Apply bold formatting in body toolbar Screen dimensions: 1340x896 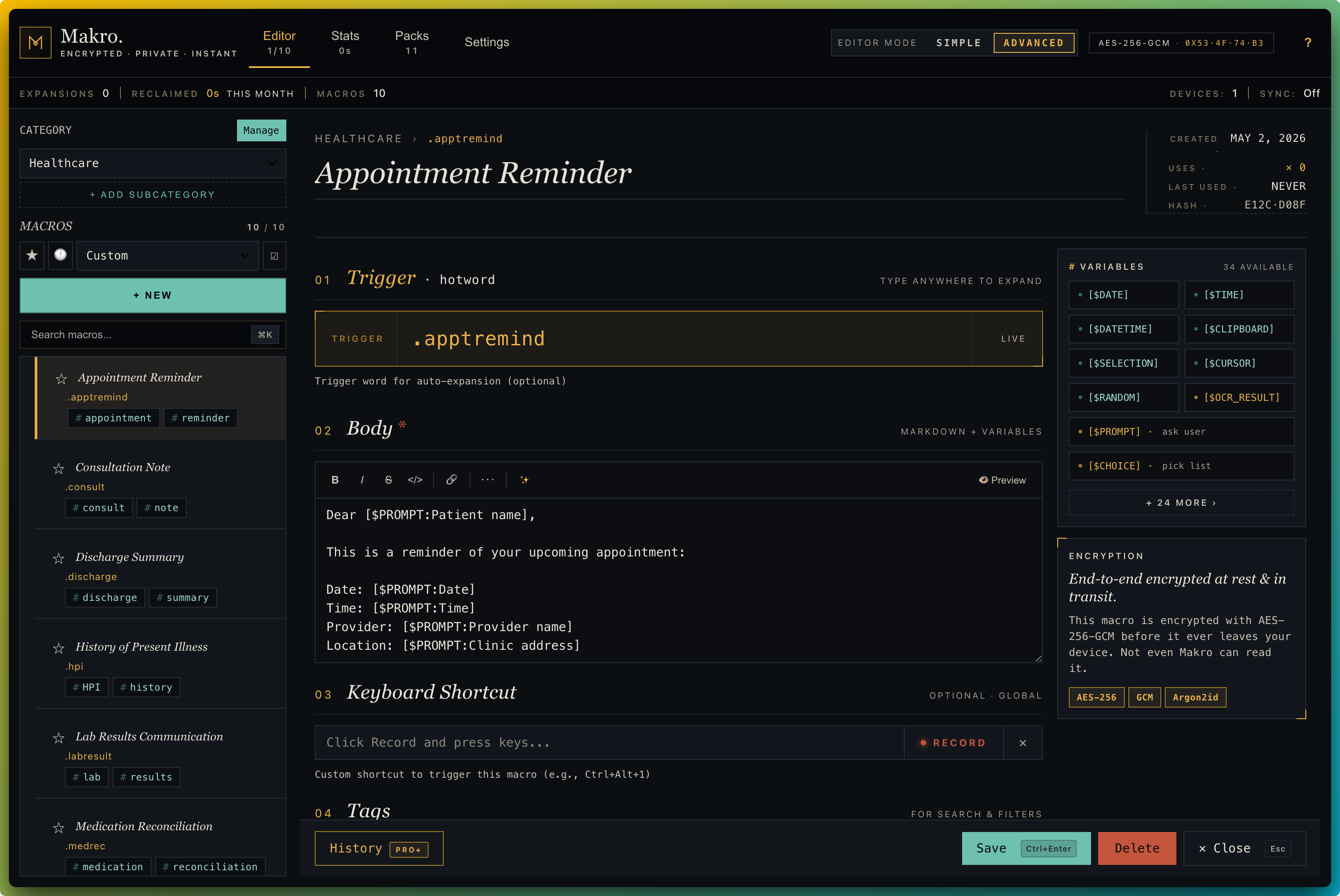pos(335,480)
